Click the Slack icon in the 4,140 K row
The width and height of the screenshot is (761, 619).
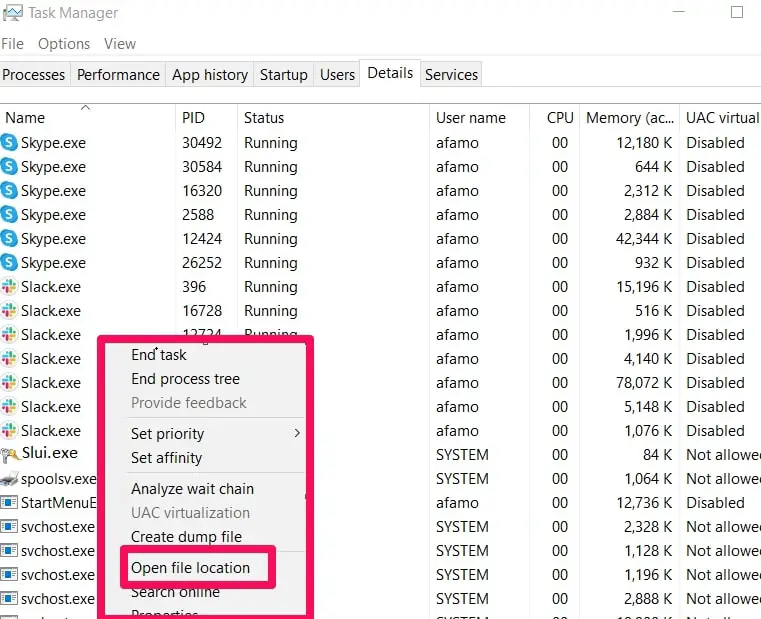(x=9, y=359)
